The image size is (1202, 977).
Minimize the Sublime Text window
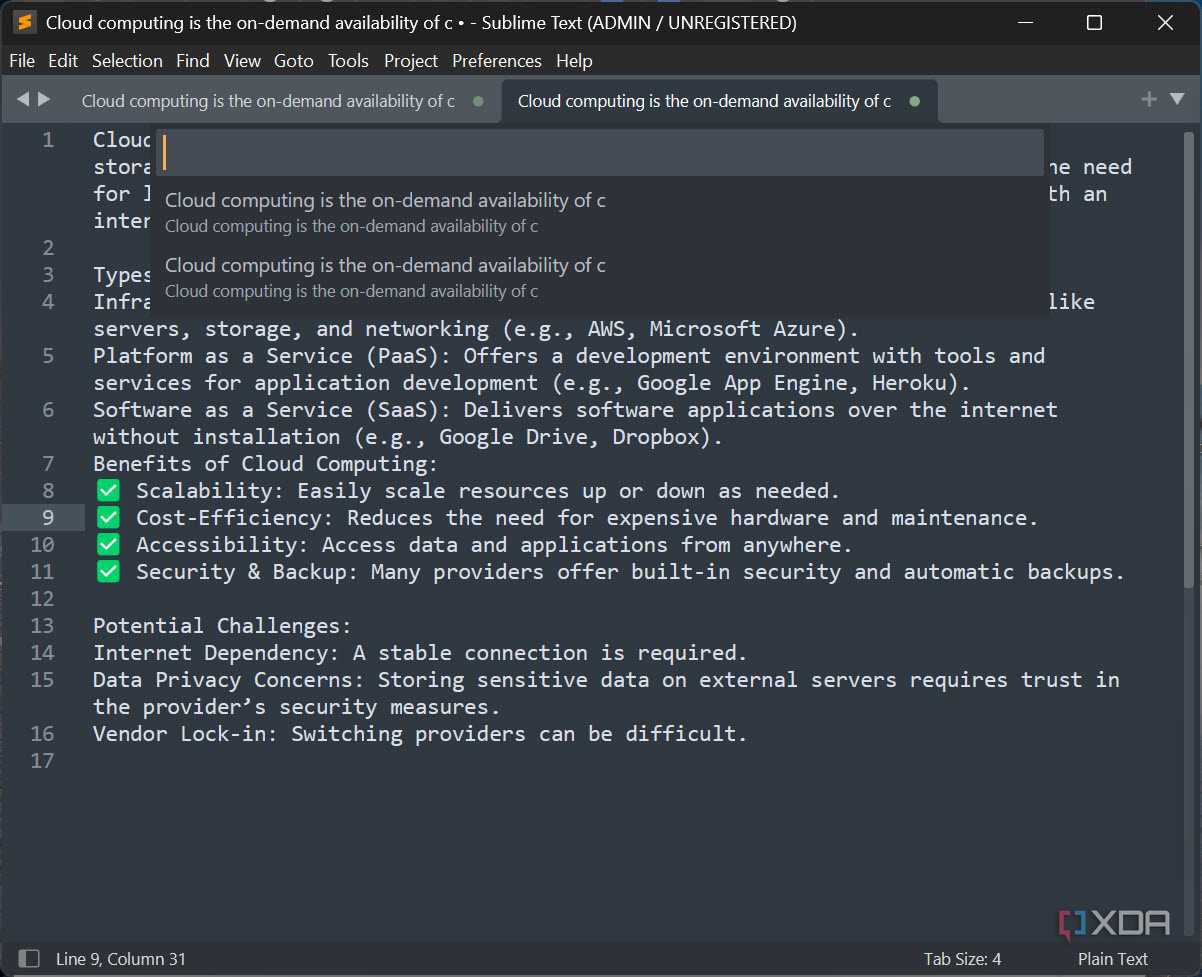click(1023, 22)
